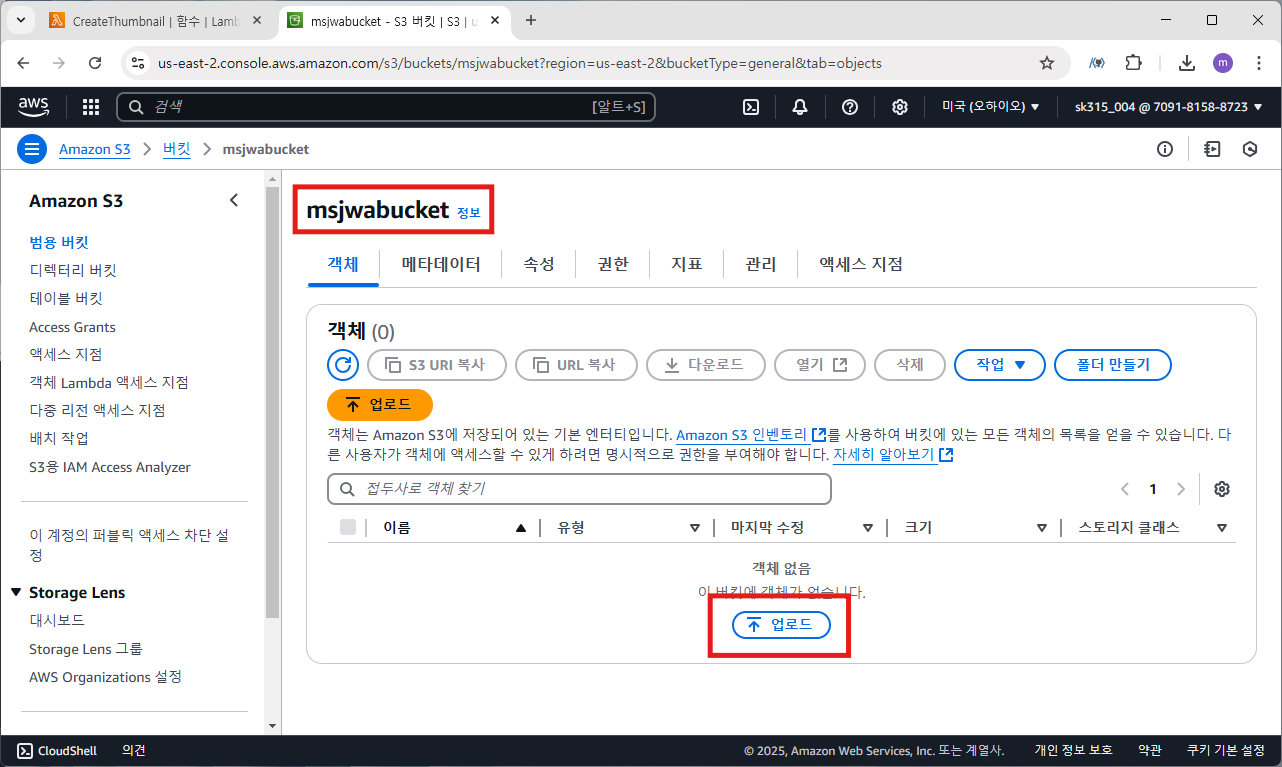The image size is (1282, 767).
Task: Go to previous page of objects
Action: (1125, 489)
